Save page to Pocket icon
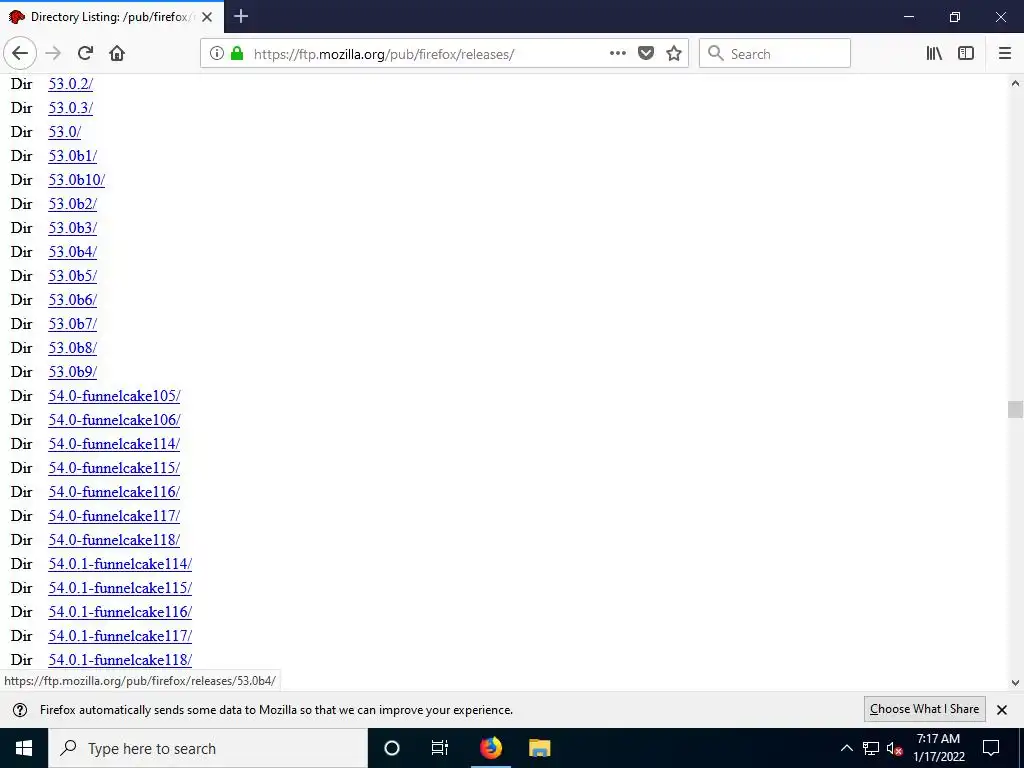Screen dimensions: 1024x768 click(x=646, y=54)
